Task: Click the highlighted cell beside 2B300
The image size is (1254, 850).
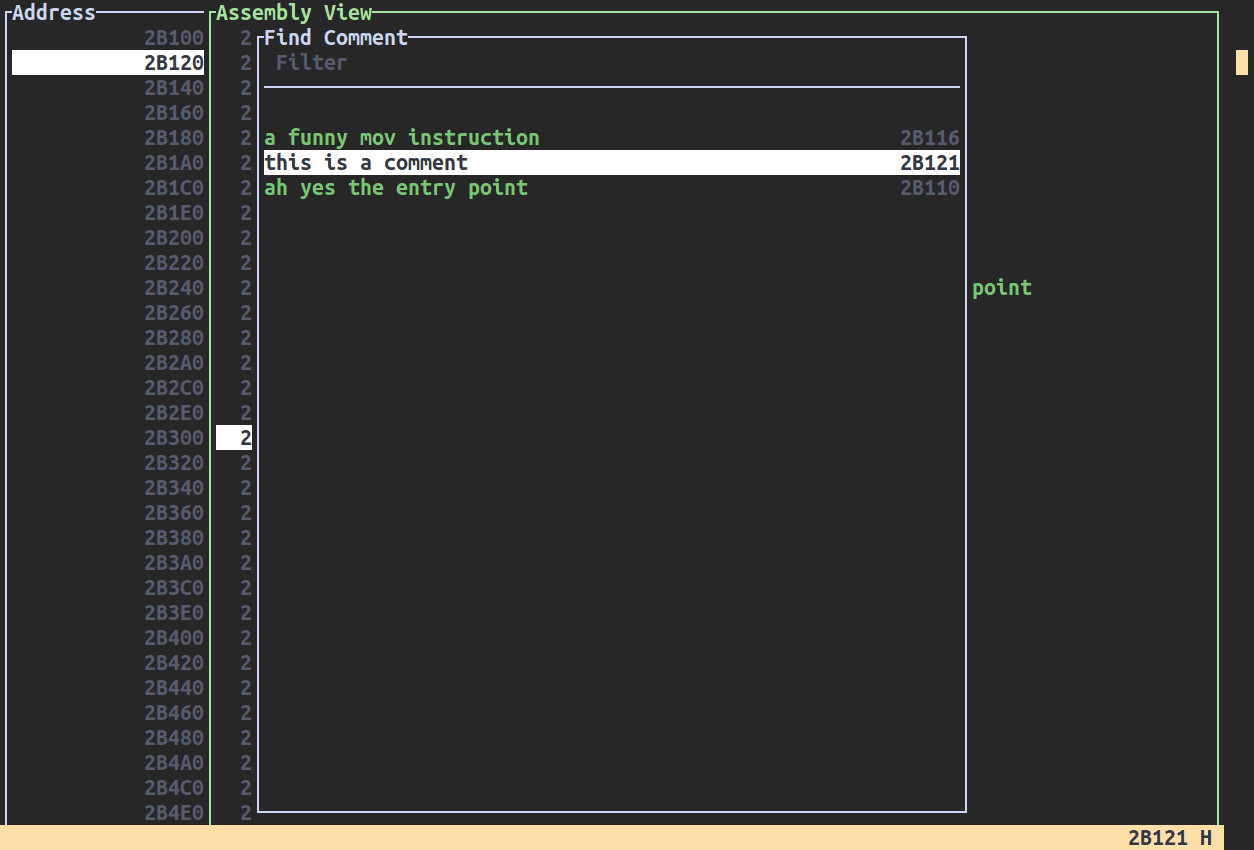Action: 234,438
